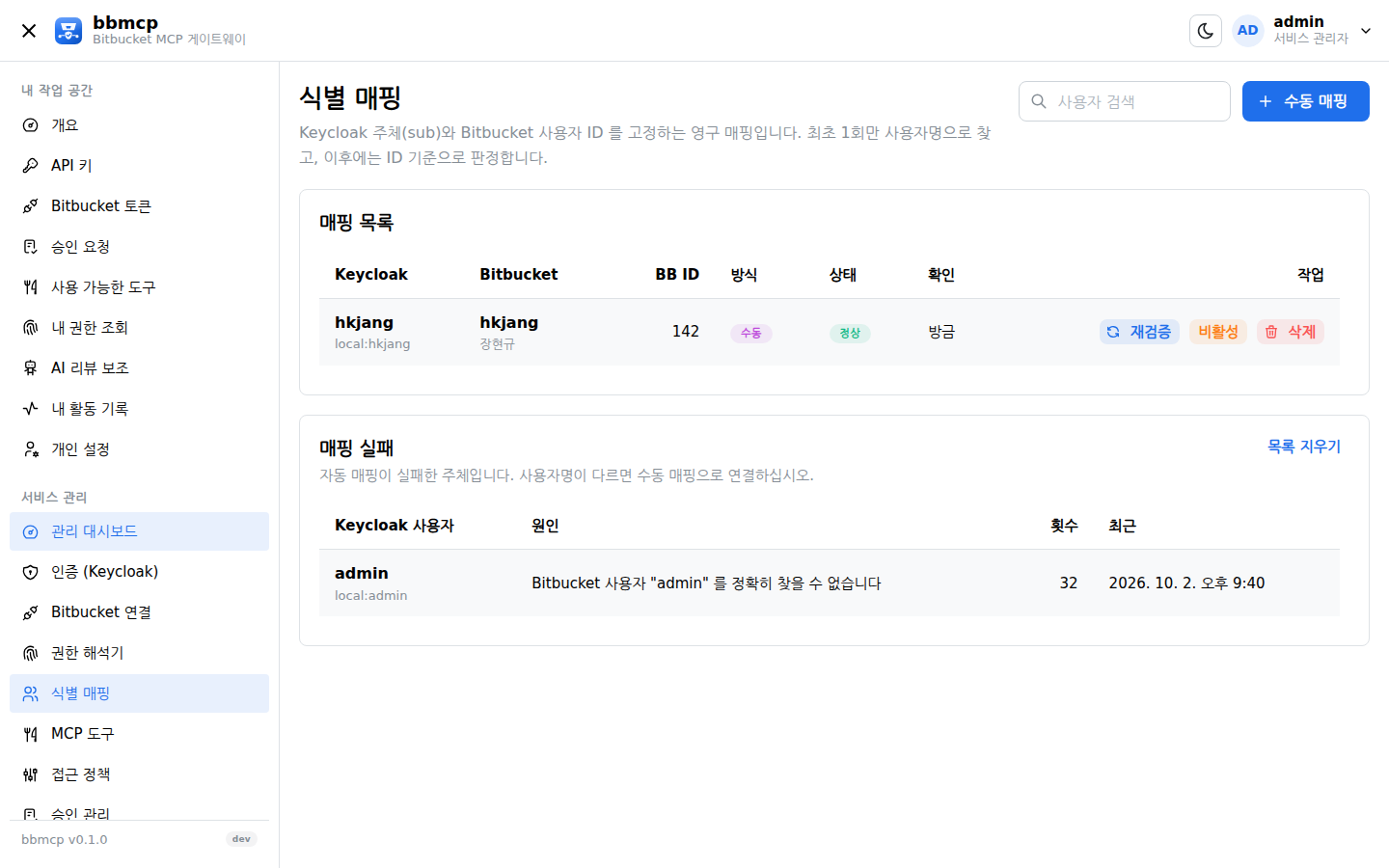Open 승인 요청 in the sidebar
The image size is (1389, 868).
tap(139, 247)
